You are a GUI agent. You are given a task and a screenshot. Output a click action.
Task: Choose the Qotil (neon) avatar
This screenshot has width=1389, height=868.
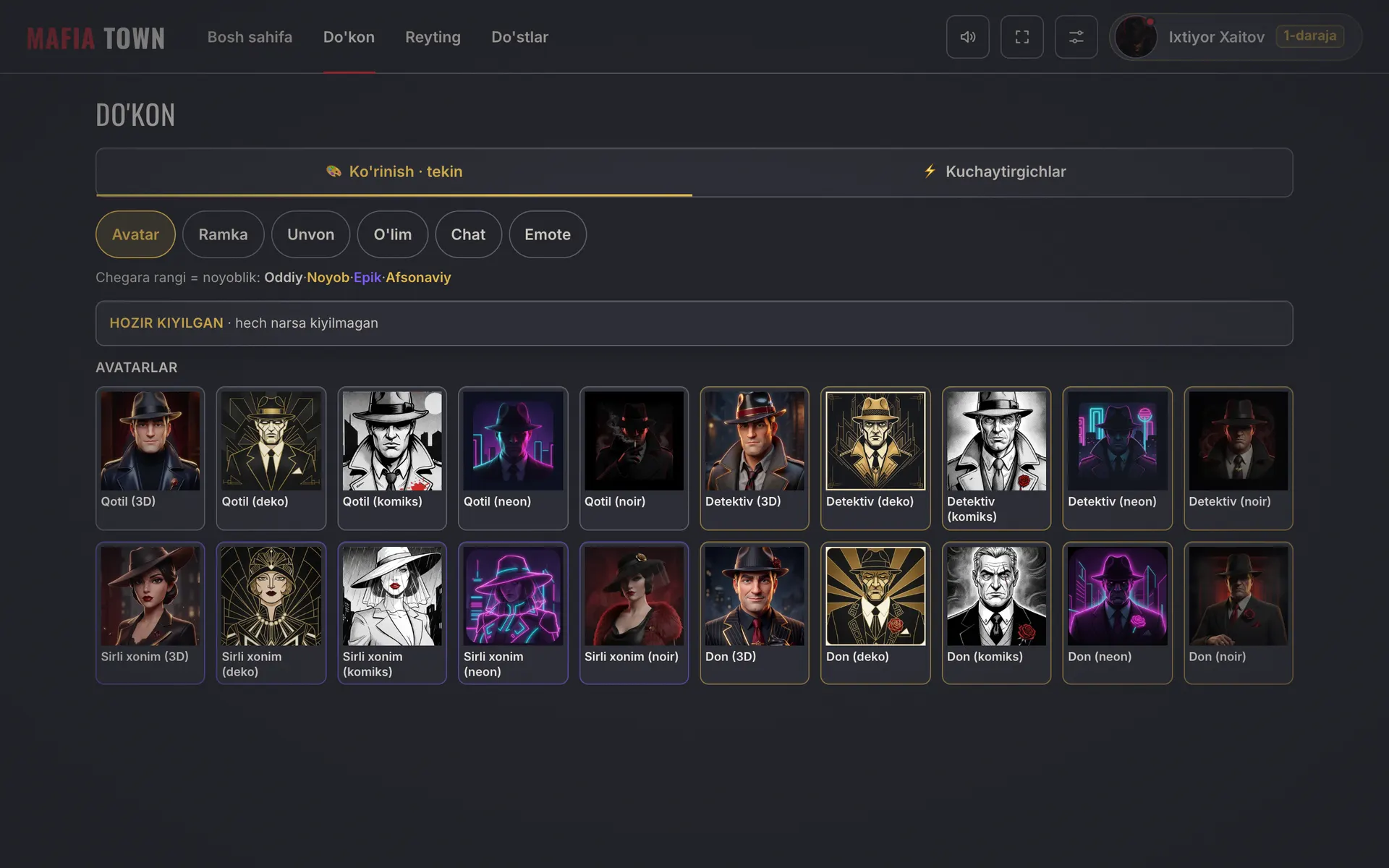tap(513, 458)
